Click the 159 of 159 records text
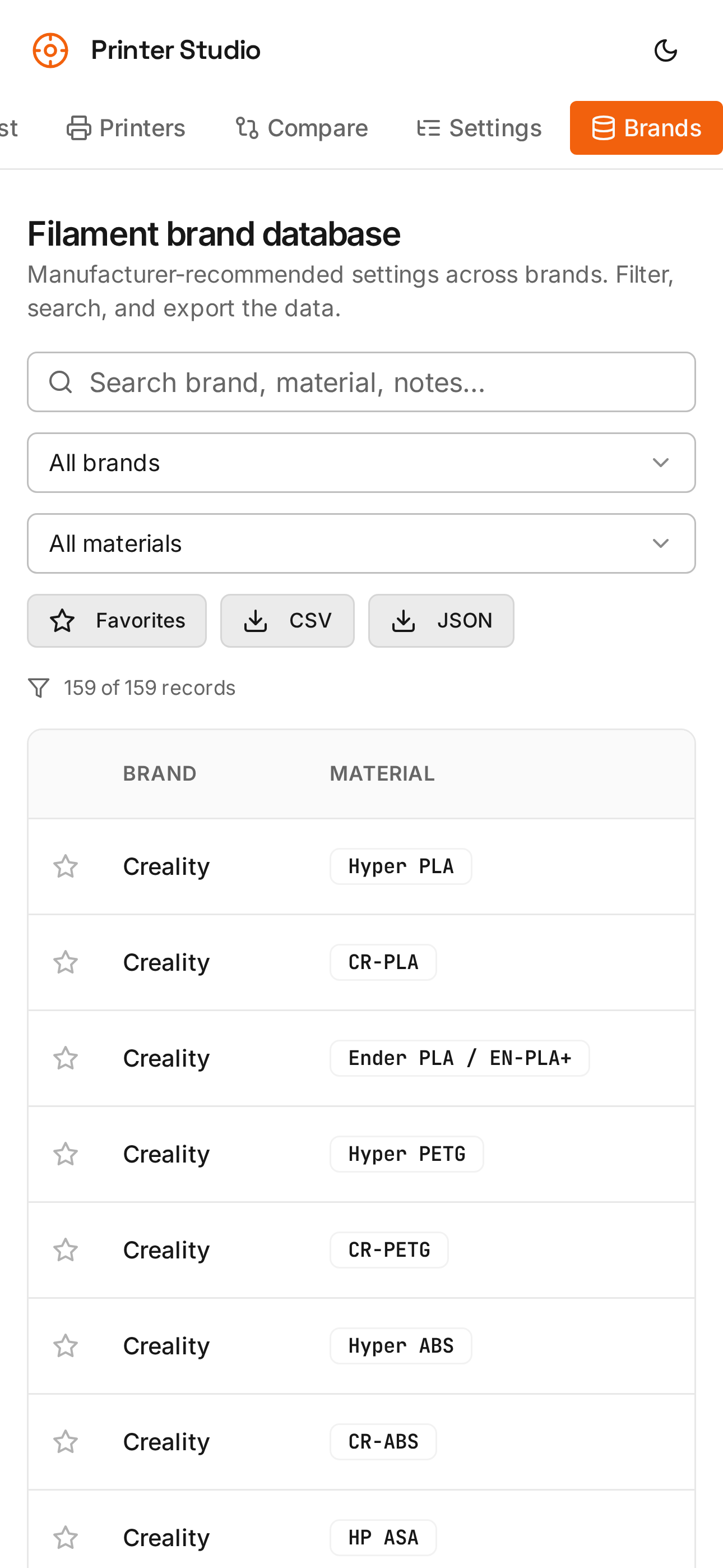 point(150,688)
